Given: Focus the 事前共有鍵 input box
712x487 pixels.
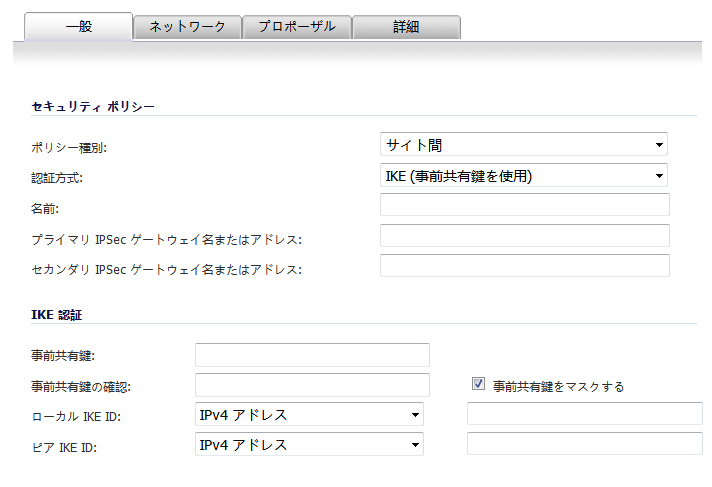Looking at the screenshot, I should click(x=312, y=355).
